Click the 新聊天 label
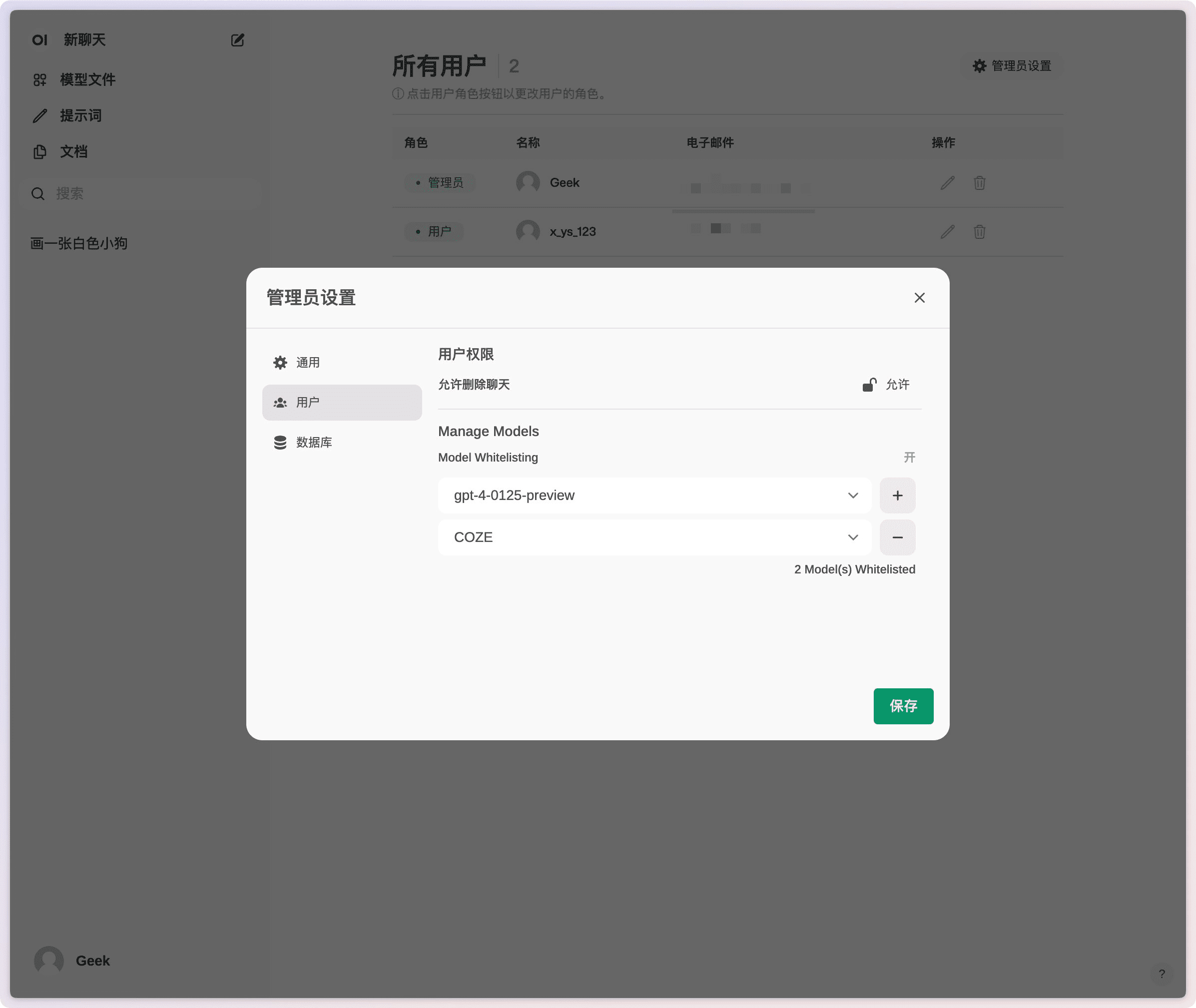Image resolution: width=1196 pixels, height=1008 pixels. tap(84, 40)
